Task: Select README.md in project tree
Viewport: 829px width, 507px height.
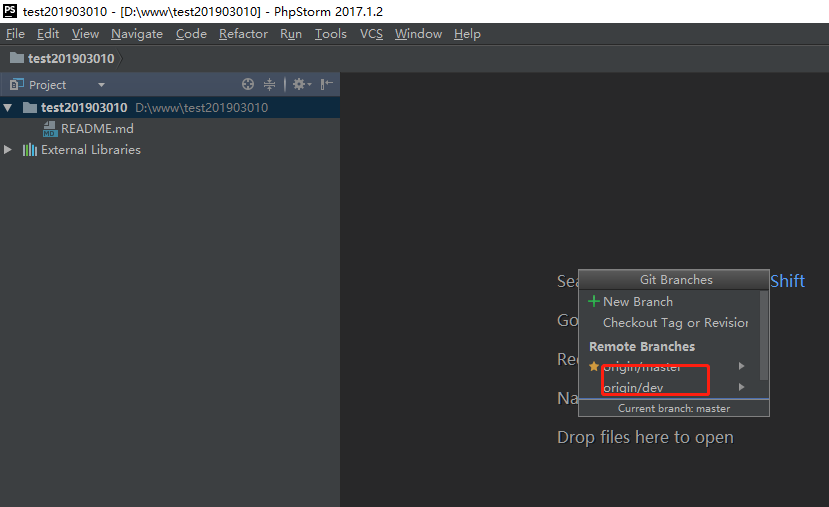Action: coord(97,128)
